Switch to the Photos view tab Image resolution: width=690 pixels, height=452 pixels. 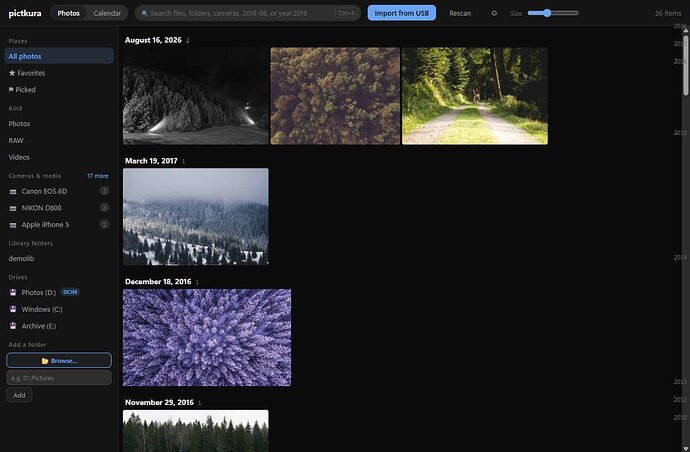pyautogui.click(x=69, y=13)
